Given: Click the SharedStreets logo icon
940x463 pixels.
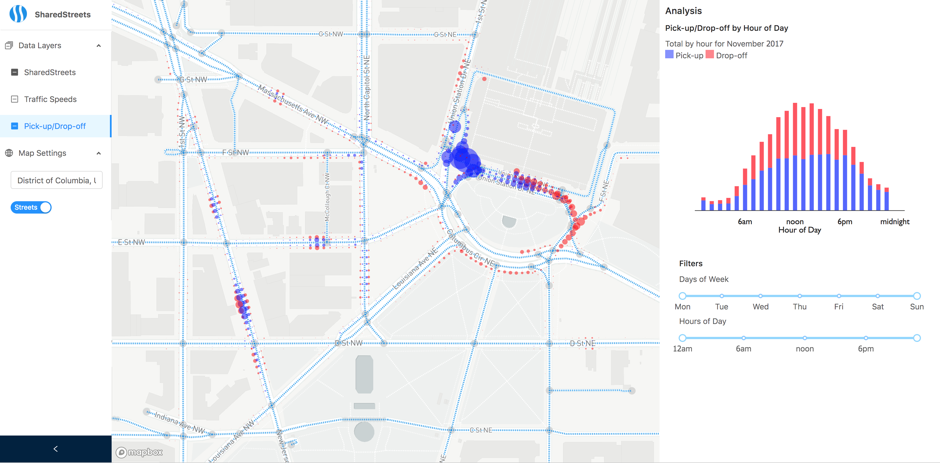Looking at the screenshot, I should (x=18, y=13).
